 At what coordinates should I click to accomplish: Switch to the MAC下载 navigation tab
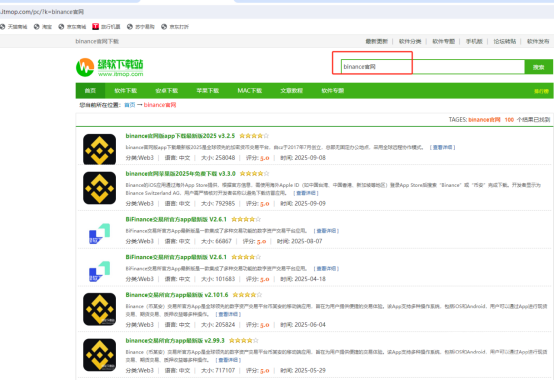click(x=249, y=90)
